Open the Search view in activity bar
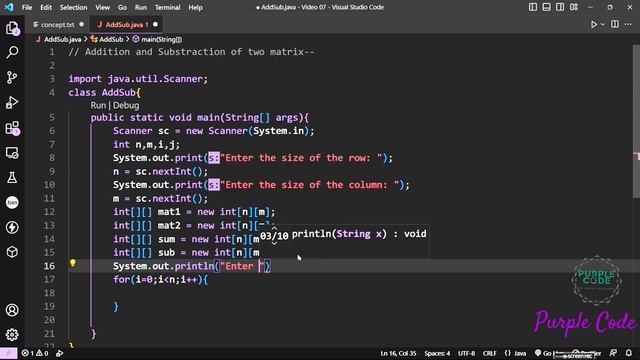Image resolution: width=640 pixels, height=360 pixels. tap(12, 53)
